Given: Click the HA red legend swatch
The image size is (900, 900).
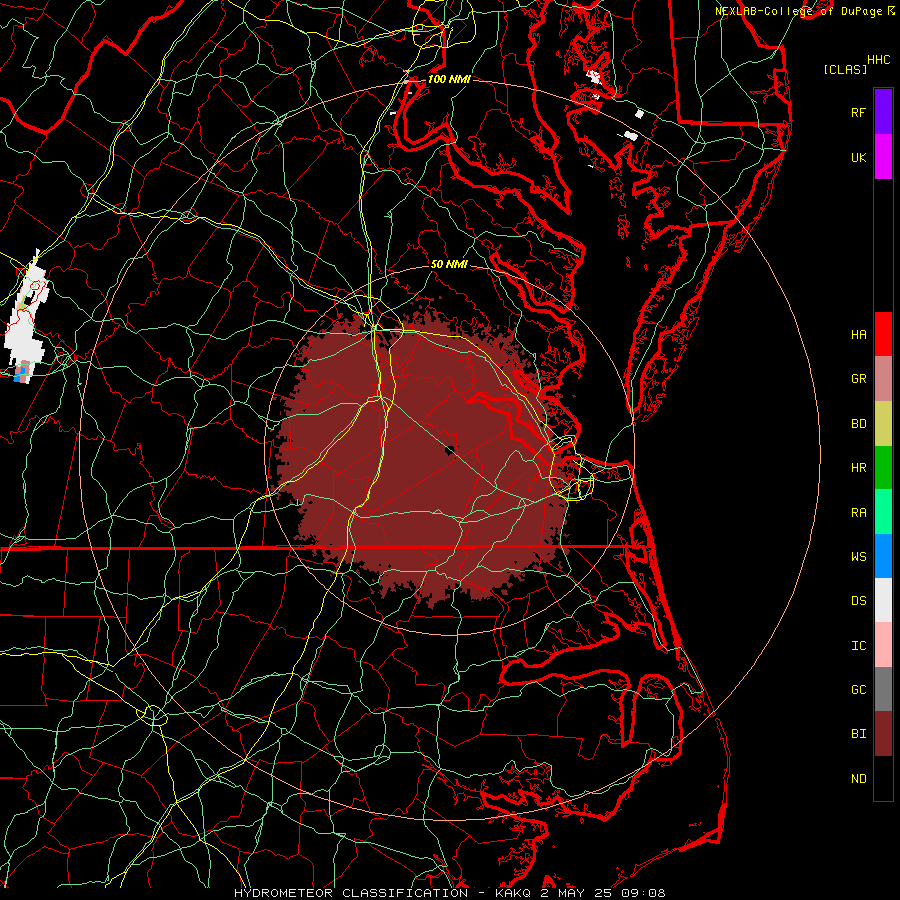Looking at the screenshot, I should [883, 334].
